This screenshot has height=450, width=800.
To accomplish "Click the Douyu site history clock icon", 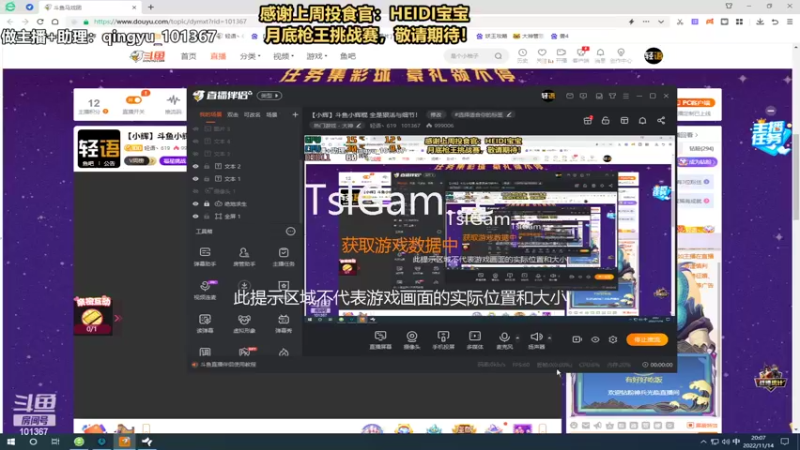I will [x=522, y=55].
